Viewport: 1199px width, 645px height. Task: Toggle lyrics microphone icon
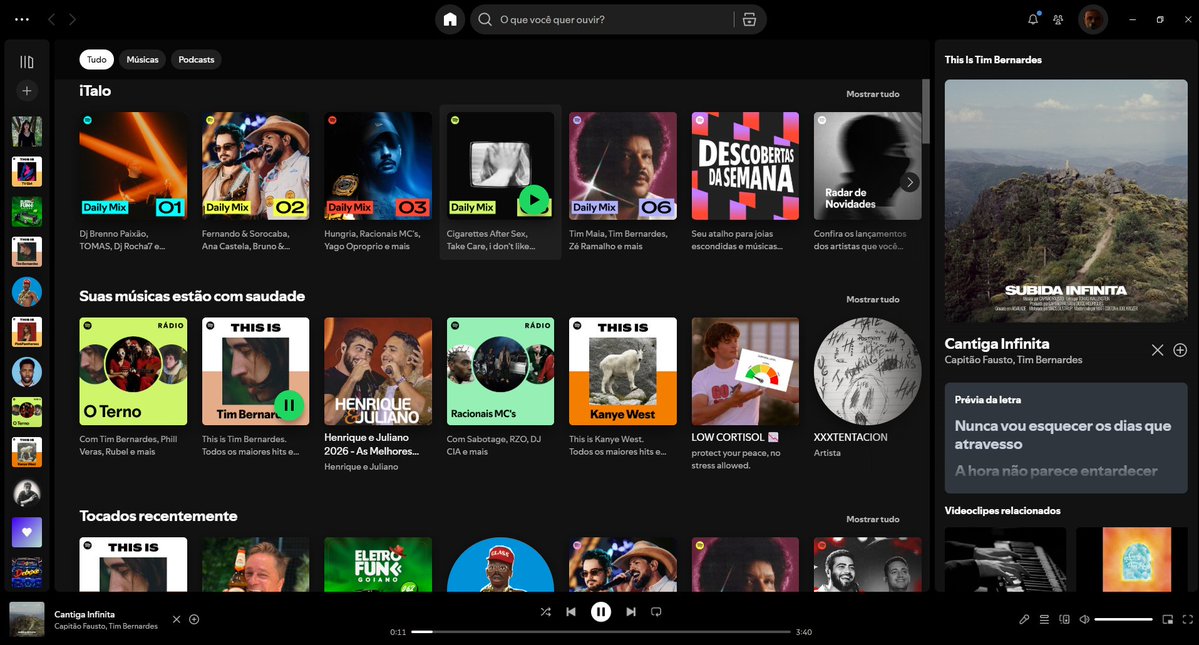click(1024, 620)
